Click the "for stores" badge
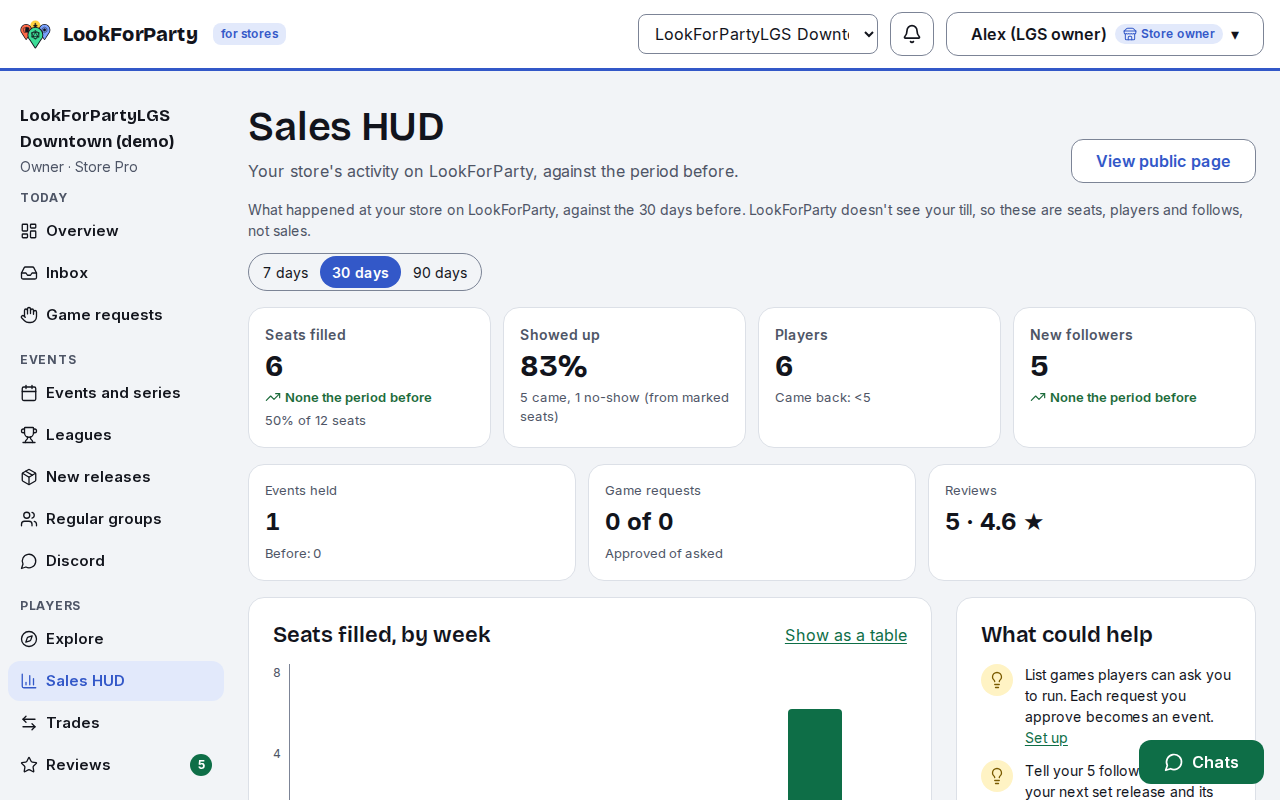This screenshot has width=1280, height=800. (249, 34)
